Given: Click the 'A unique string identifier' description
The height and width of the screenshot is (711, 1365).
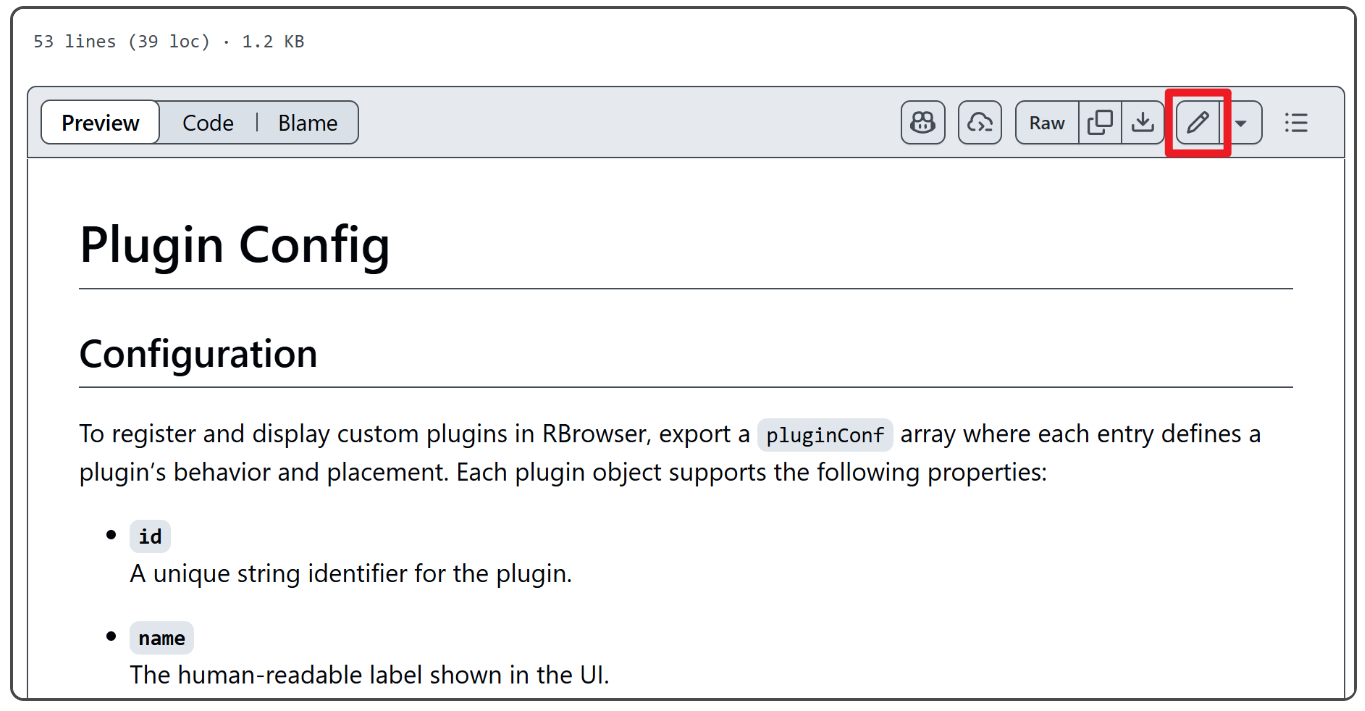Looking at the screenshot, I should point(350,574).
